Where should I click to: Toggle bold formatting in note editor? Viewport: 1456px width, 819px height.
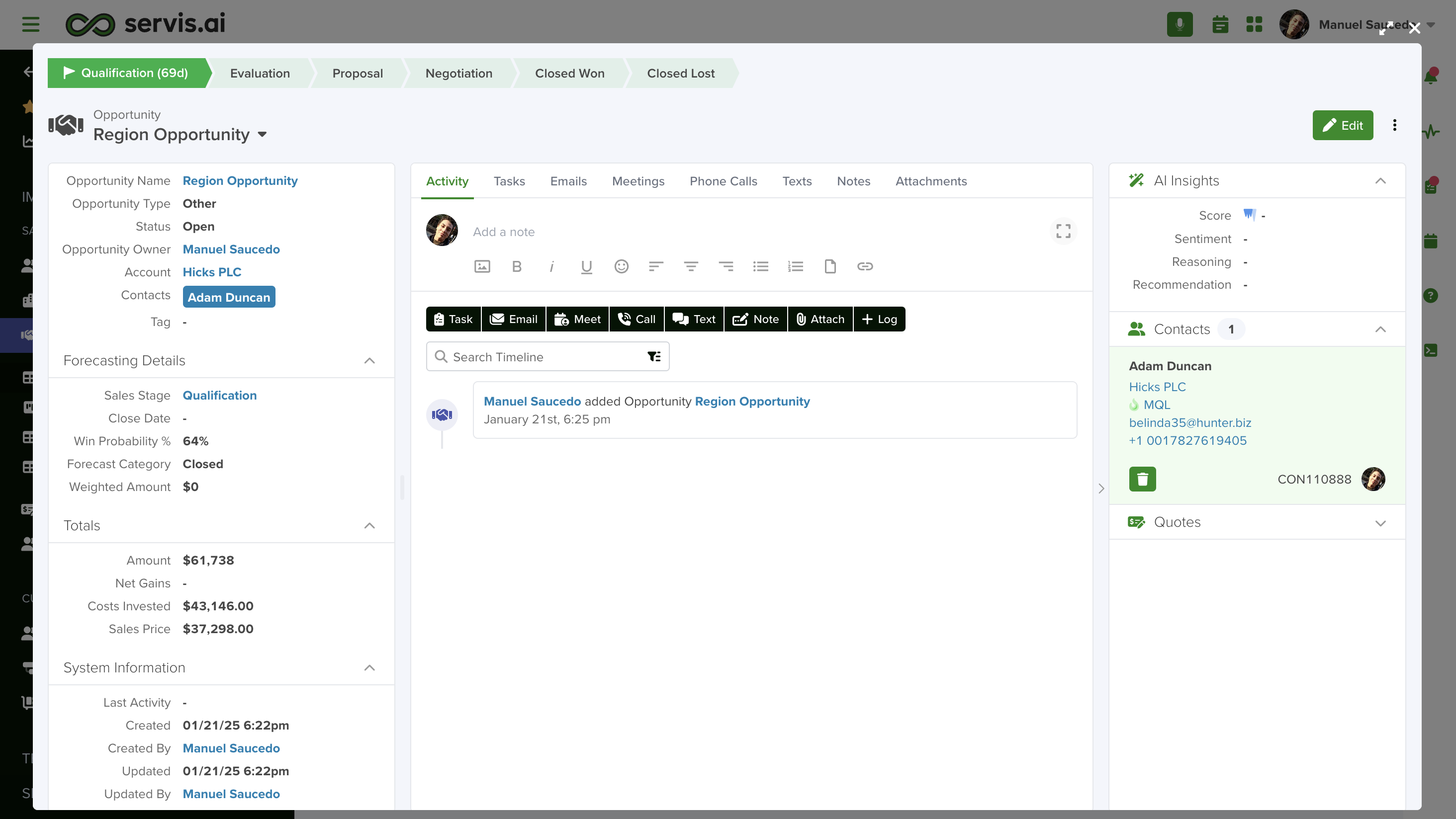pyautogui.click(x=517, y=266)
